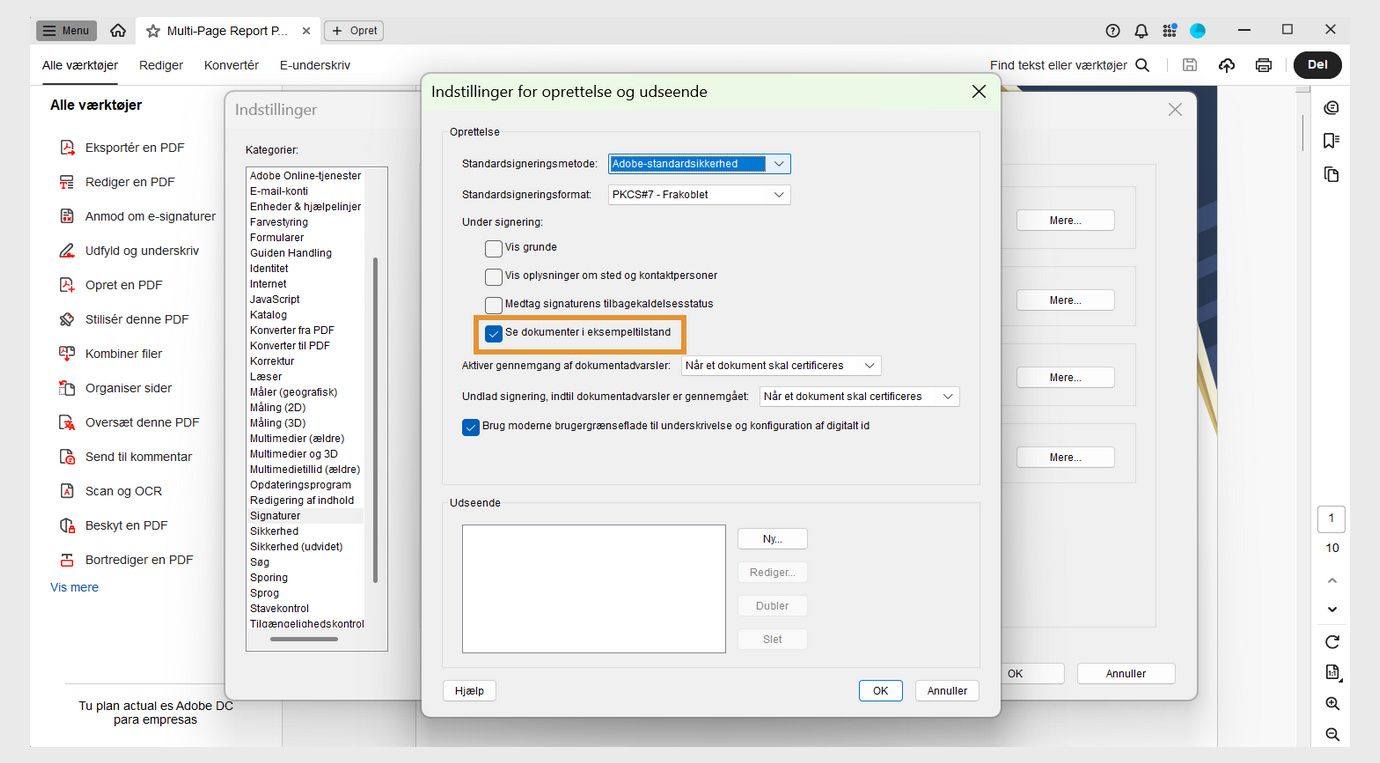Viewport: 1380px width, 763px height.
Task: Click the categories list vertical scrollbar
Action: tap(375, 420)
